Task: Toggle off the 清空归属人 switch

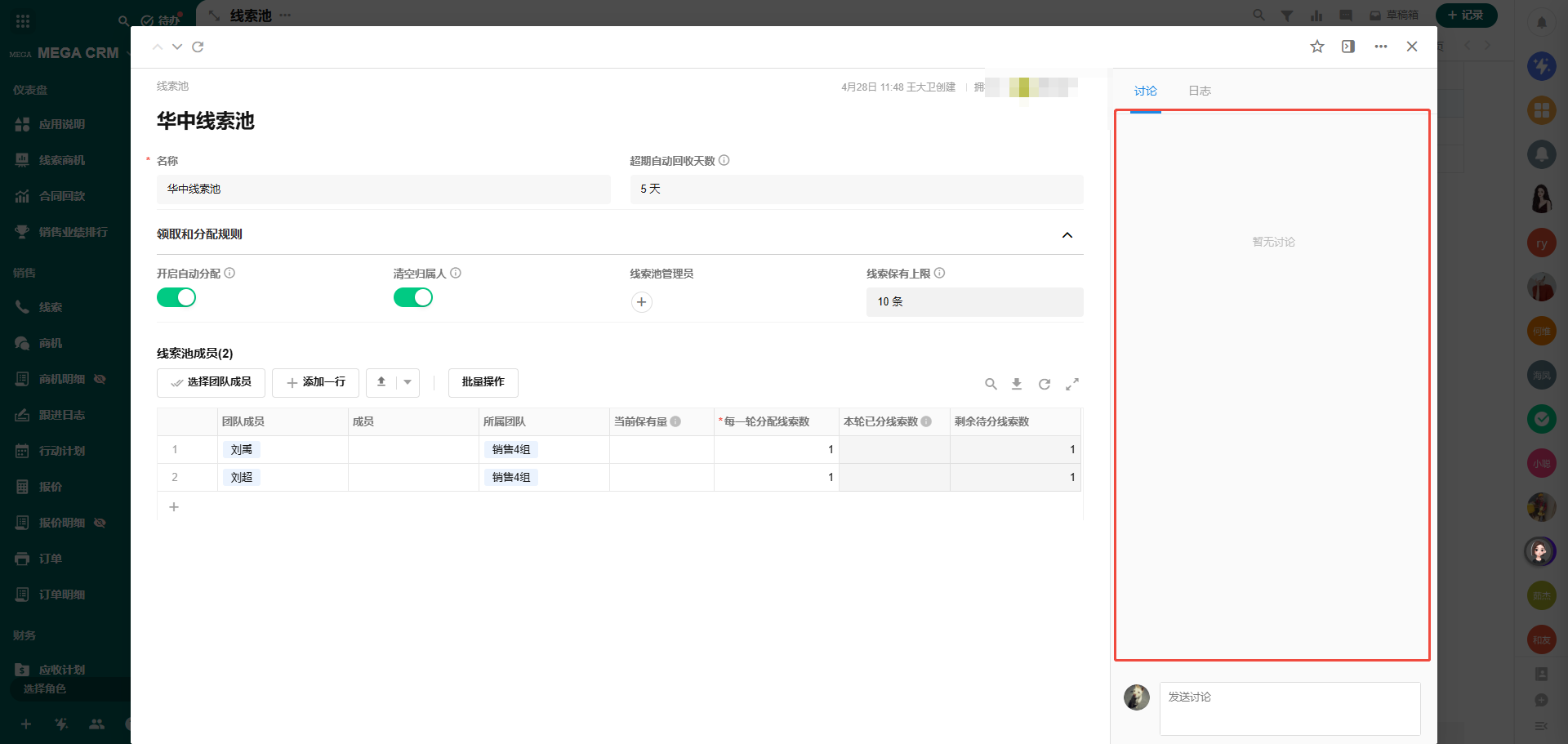Action: 413,297
